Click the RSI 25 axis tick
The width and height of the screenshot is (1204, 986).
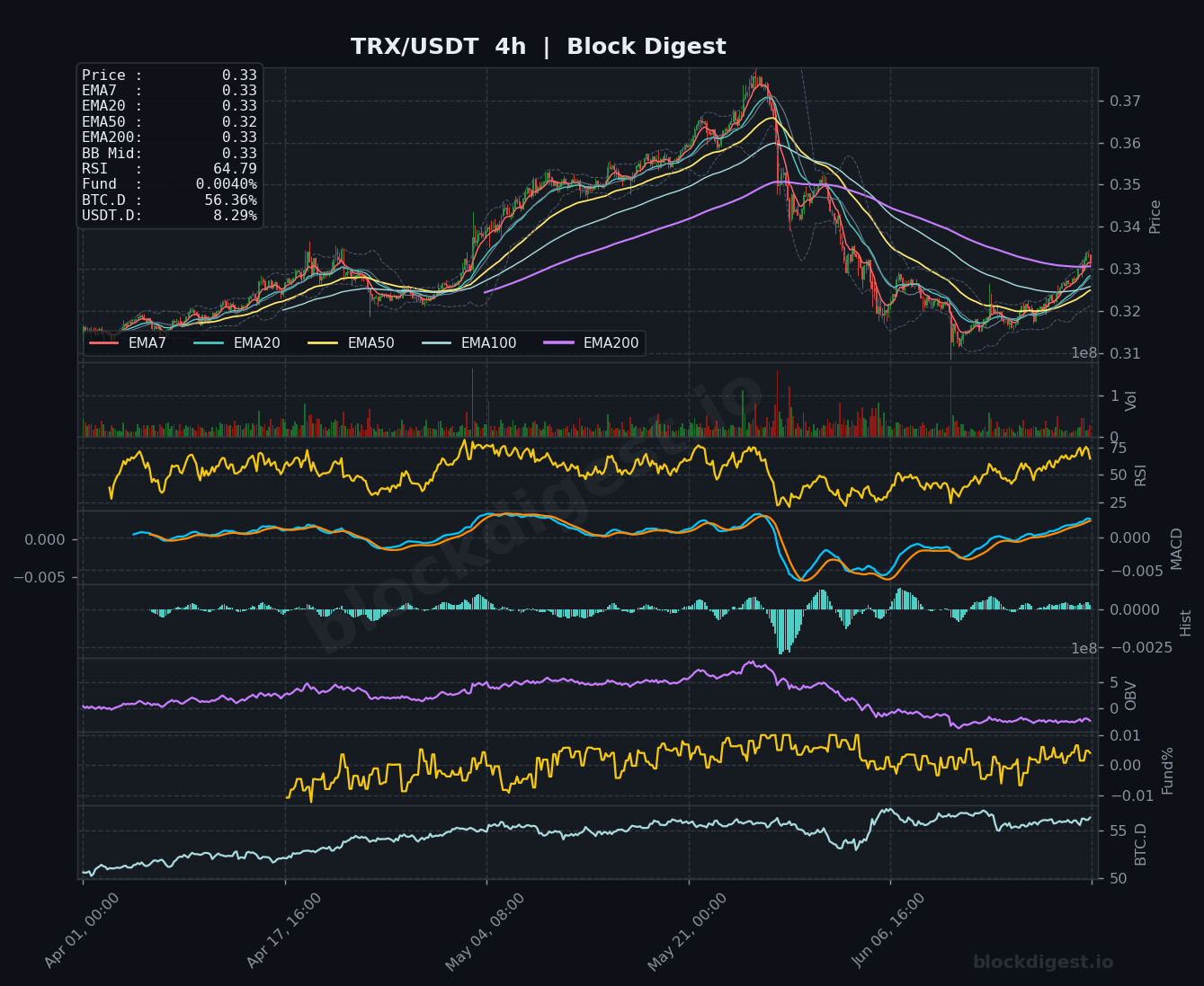1118,503
